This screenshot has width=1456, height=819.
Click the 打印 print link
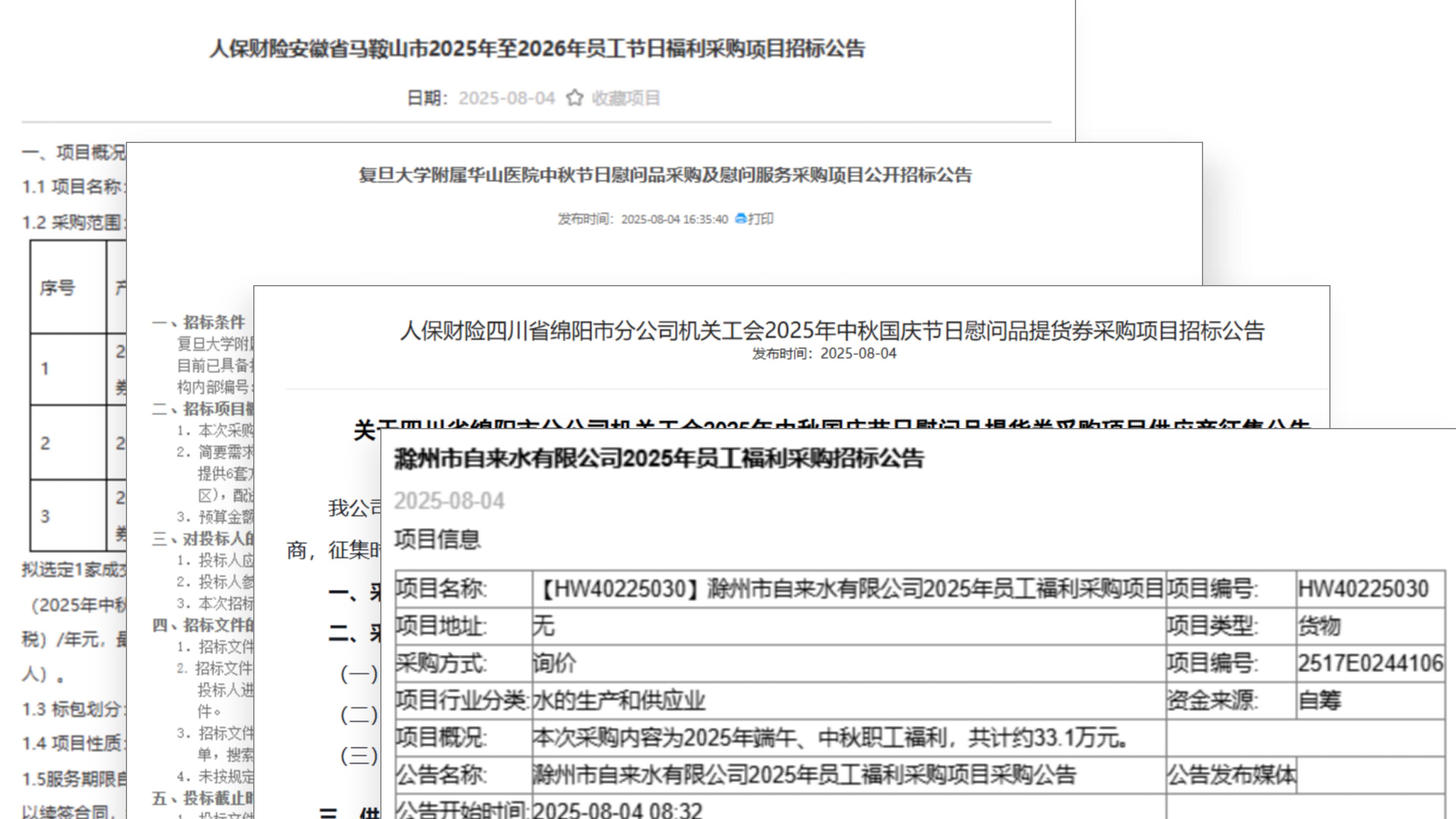pyautogui.click(x=760, y=219)
